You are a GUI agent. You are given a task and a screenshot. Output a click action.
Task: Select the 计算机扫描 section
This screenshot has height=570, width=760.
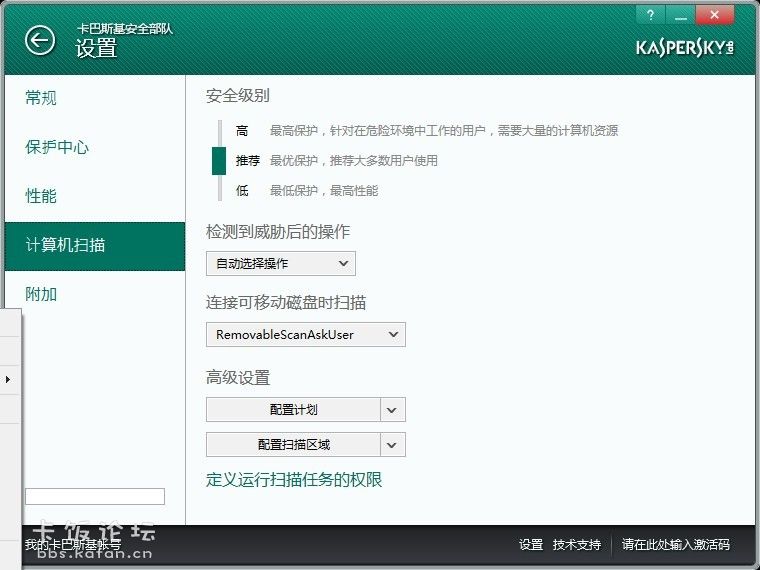[95, 246]
